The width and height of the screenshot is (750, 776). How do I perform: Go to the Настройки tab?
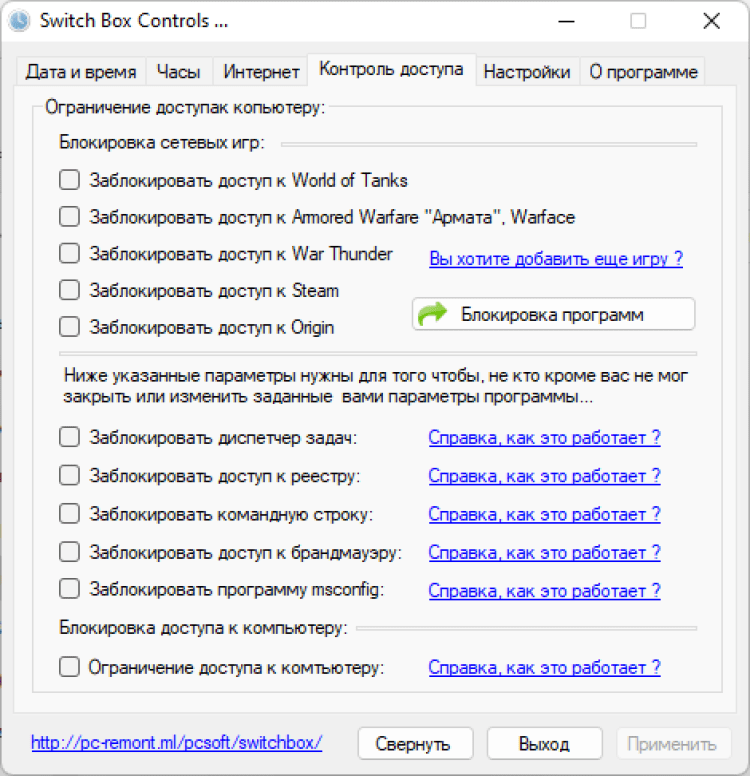526,72
